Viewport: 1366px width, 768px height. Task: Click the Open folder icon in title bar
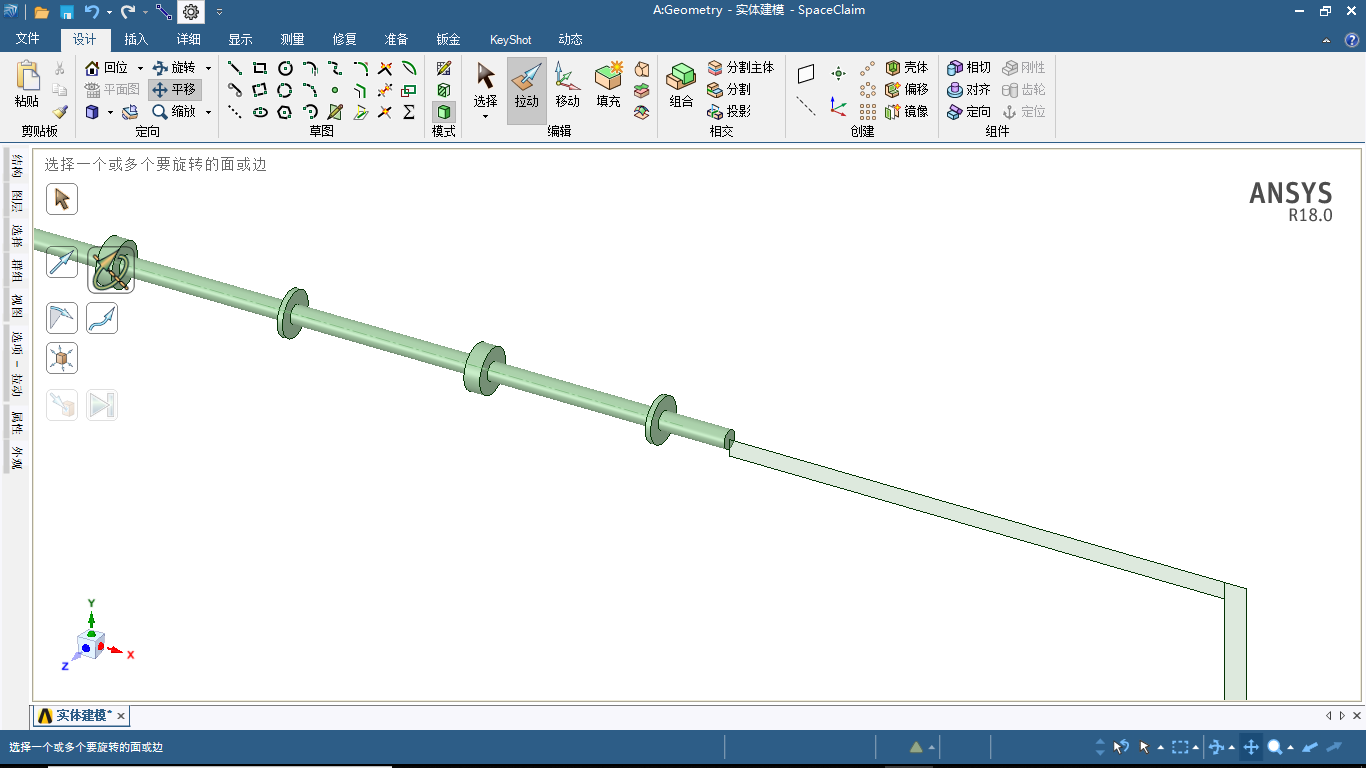[42, 12]
